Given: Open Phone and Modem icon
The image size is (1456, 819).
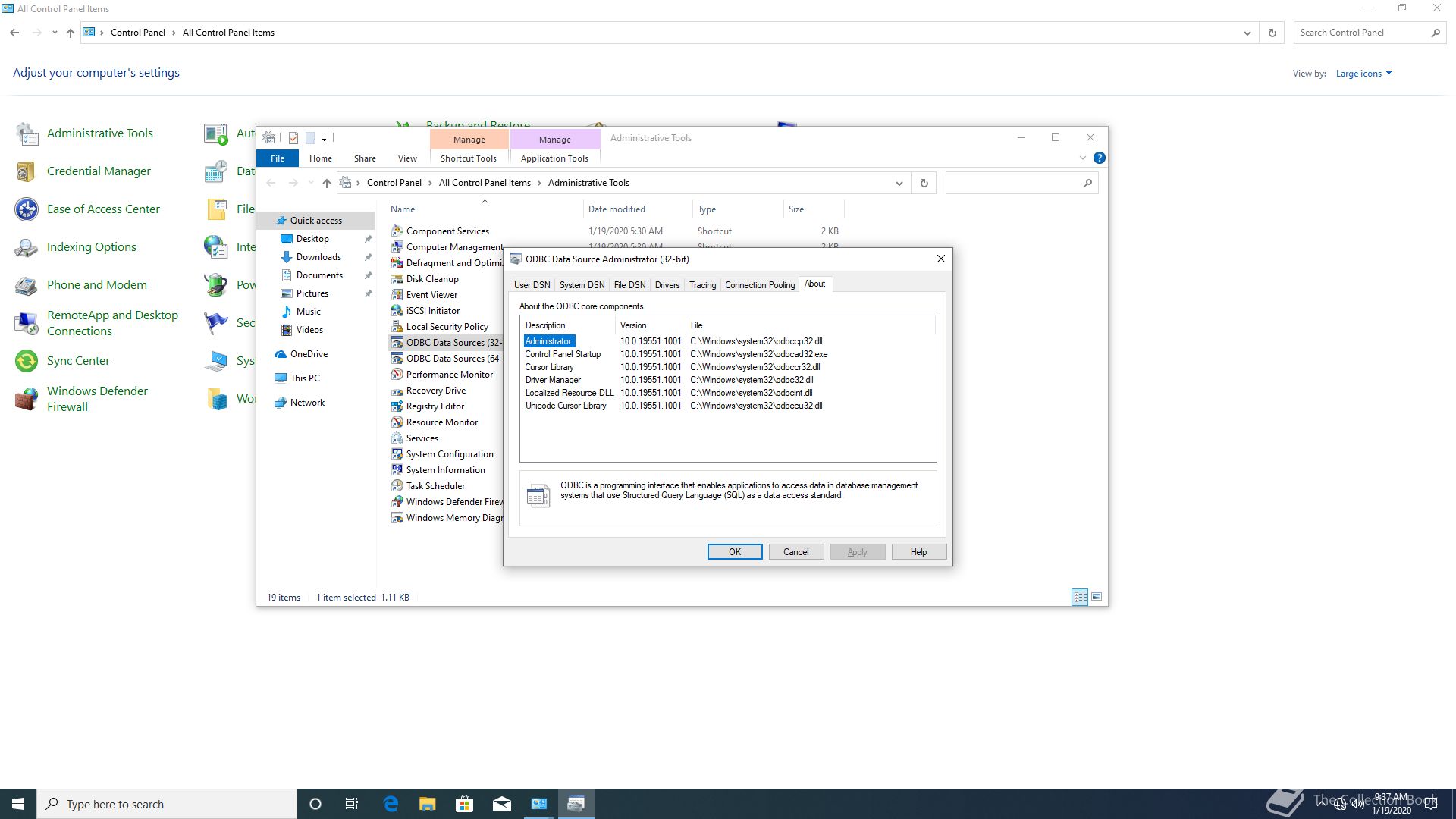Looking at the screenshot, I should 27,285.
